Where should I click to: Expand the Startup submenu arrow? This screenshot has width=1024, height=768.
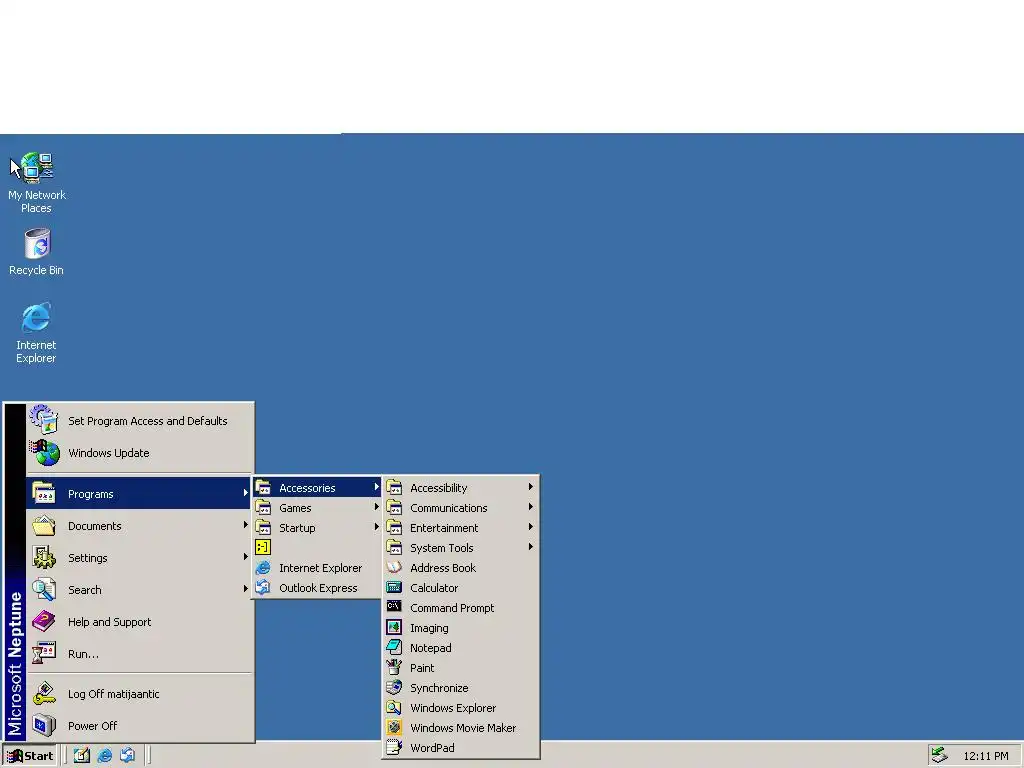[376, 527]
